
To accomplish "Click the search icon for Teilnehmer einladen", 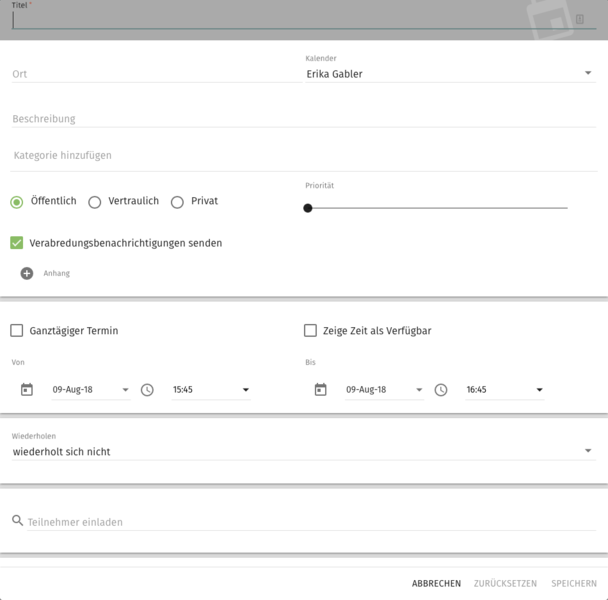I will tap(17, 520).
